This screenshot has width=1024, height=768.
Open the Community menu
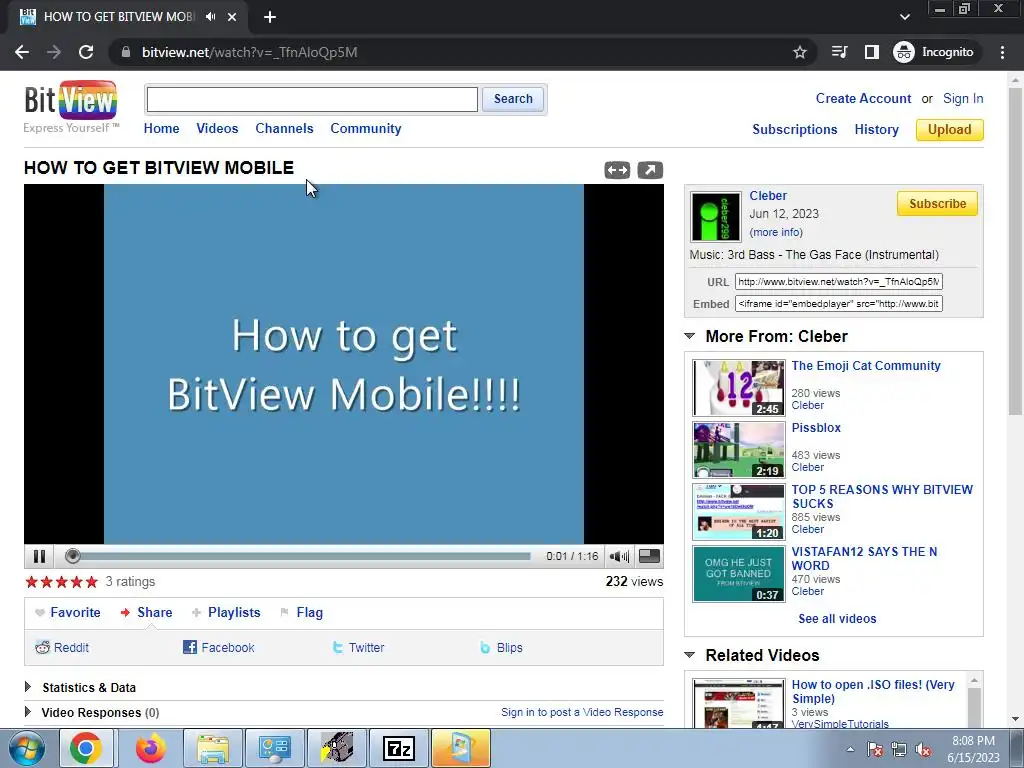366,129
